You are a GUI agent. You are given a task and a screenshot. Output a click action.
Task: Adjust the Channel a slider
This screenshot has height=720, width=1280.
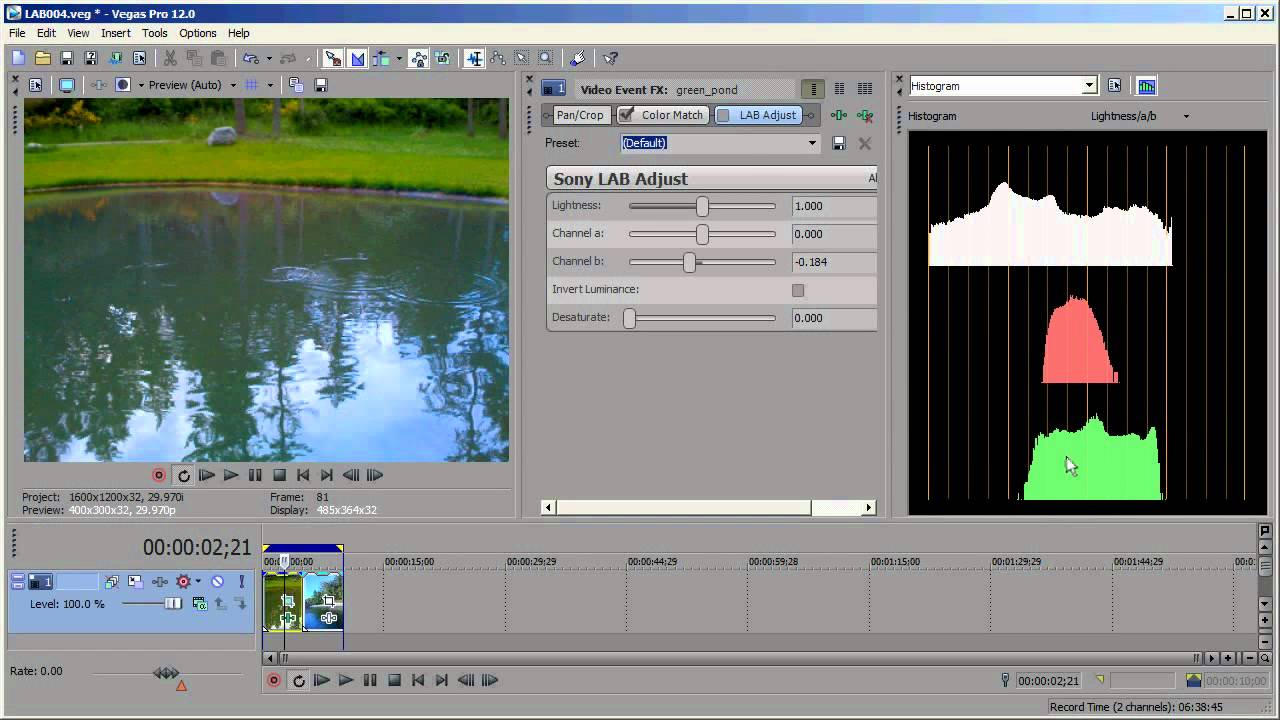tap(702, 234)
